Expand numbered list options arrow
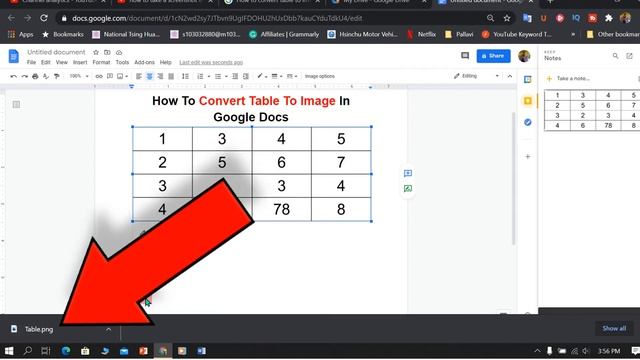The image size is (640, 360). pos(209,76)
